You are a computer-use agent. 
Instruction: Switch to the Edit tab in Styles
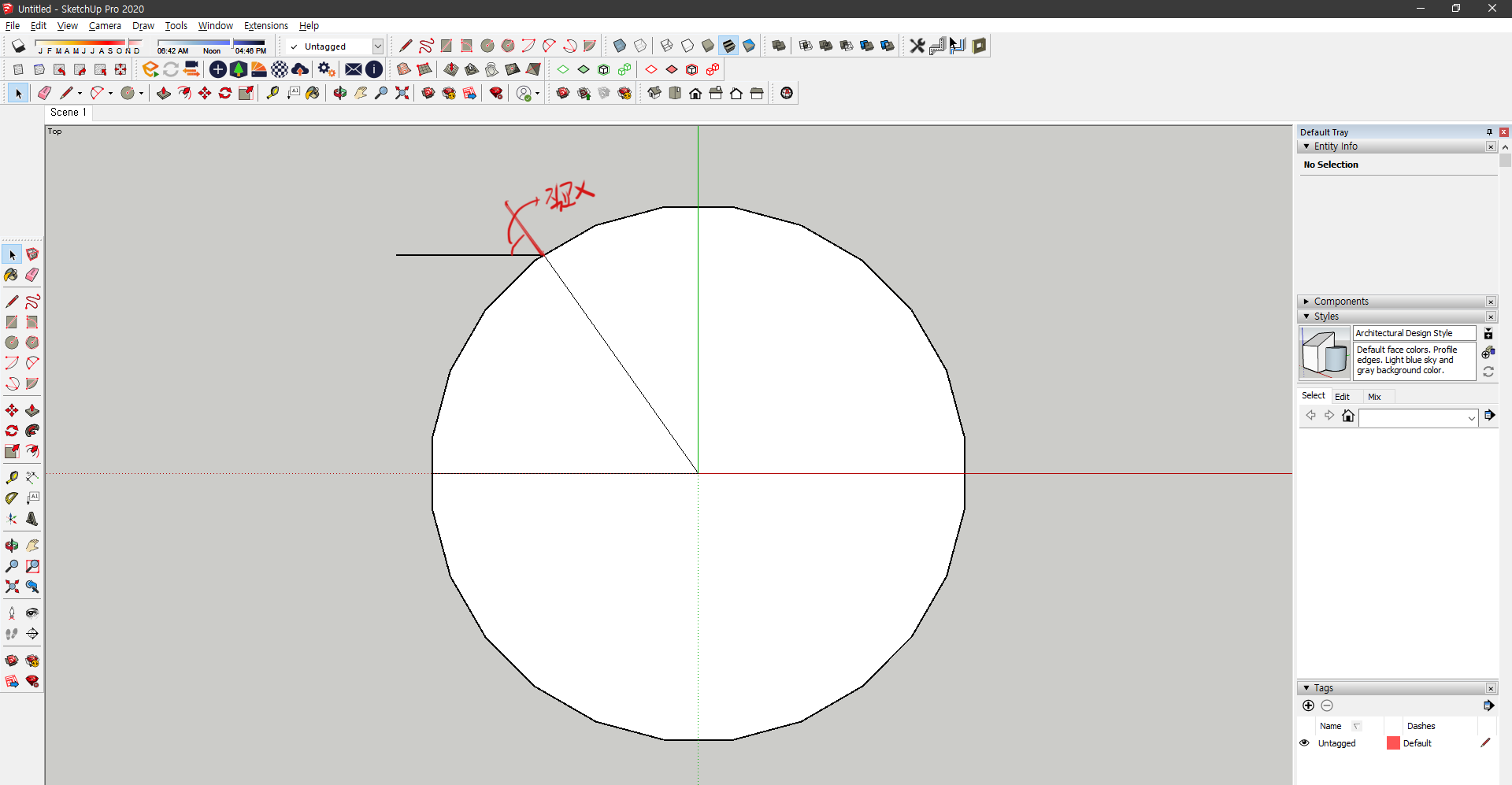pos(1343,397)
